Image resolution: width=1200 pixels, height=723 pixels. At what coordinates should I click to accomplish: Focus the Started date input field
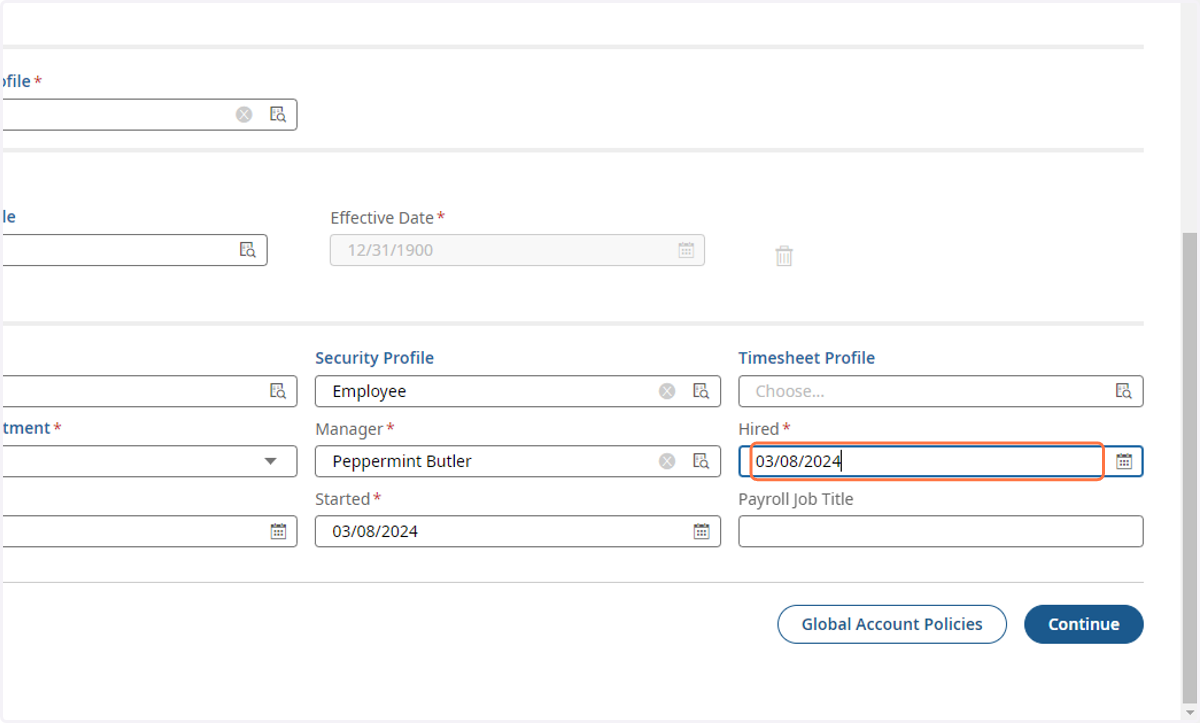click(518, 531)
